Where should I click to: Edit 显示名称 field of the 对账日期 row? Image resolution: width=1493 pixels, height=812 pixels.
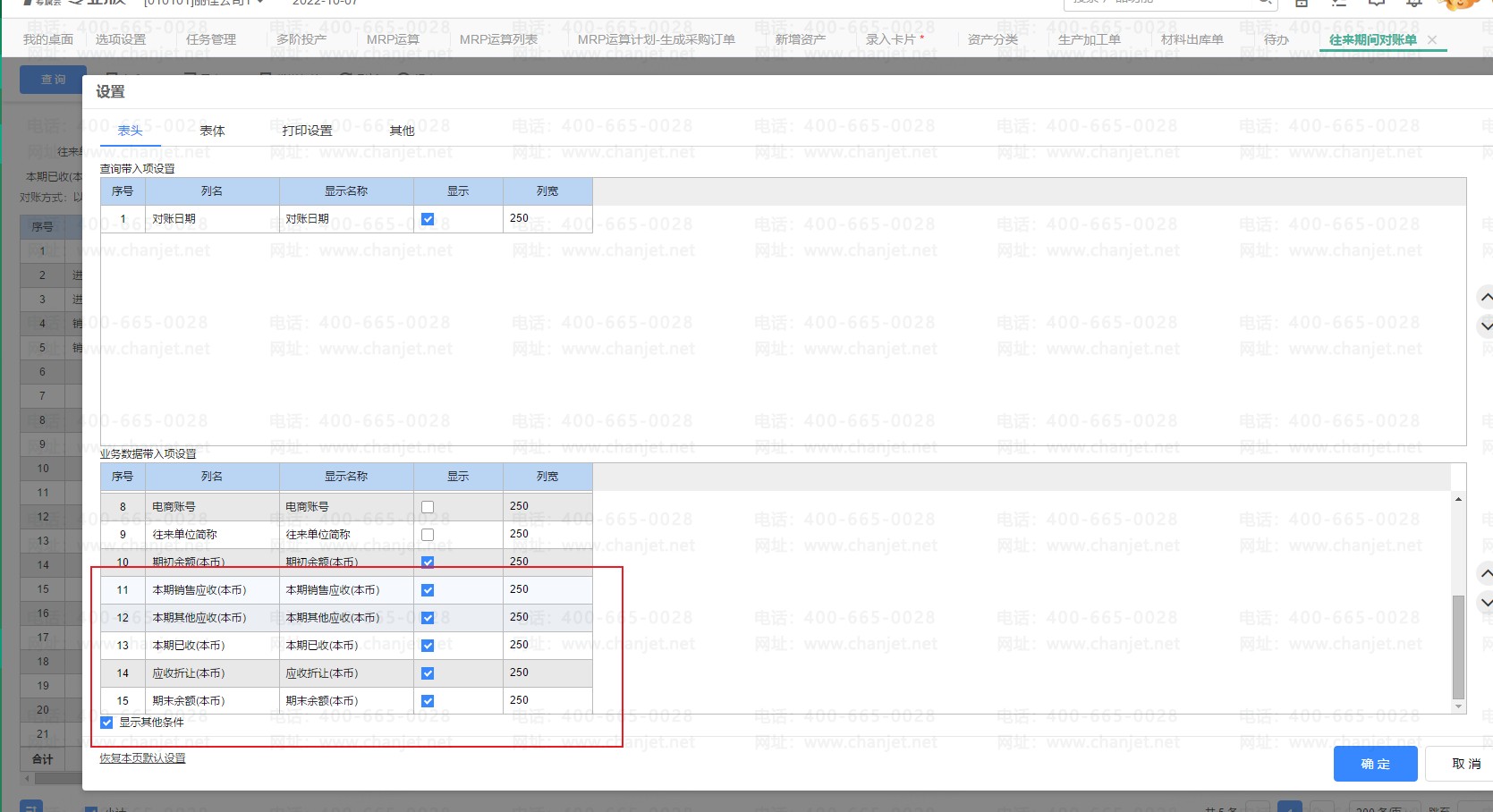[347, 219]
